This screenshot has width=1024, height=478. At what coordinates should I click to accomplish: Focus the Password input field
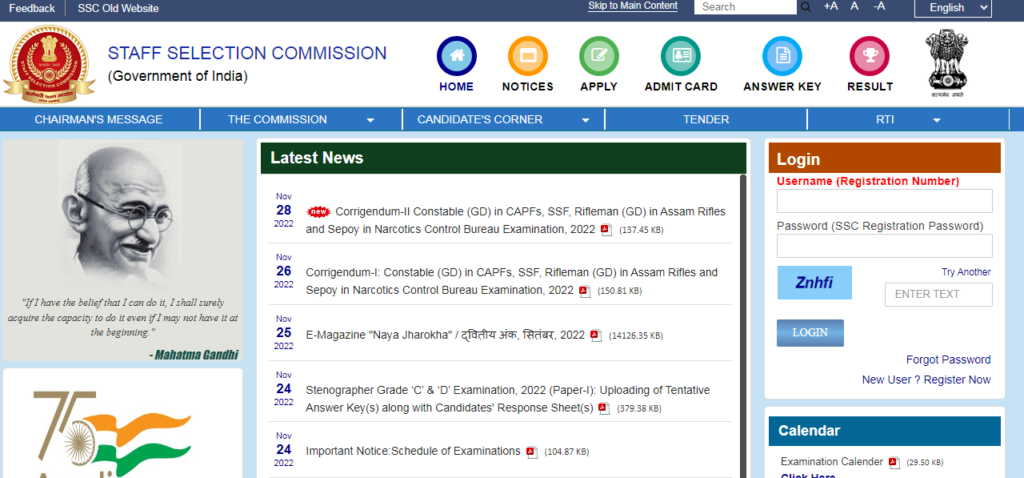click(x=884, y=246)
